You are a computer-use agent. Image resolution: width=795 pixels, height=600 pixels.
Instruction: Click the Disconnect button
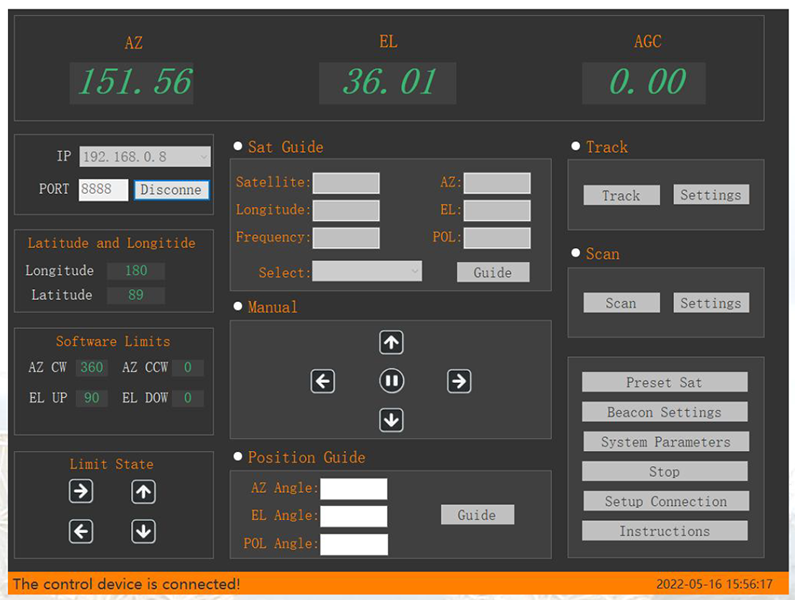tap(171, 190)
